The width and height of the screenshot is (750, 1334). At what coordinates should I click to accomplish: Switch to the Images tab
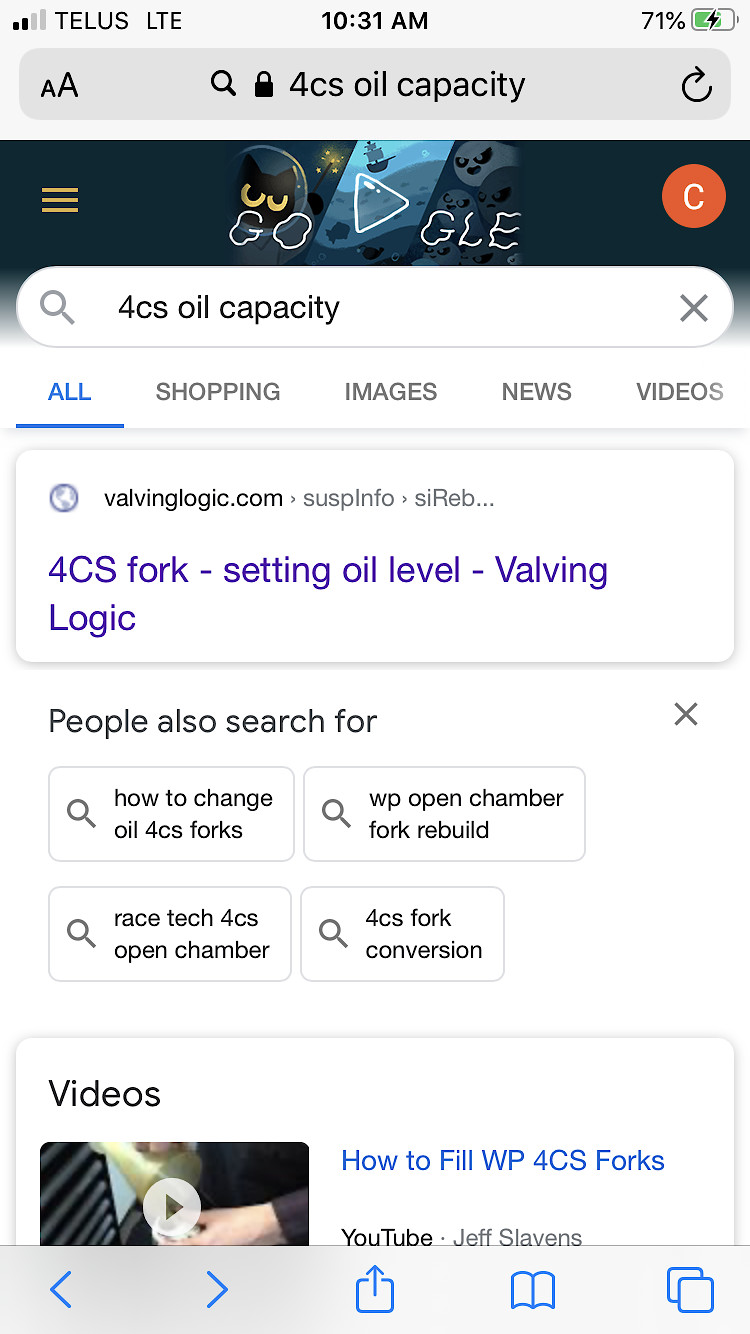391,392
